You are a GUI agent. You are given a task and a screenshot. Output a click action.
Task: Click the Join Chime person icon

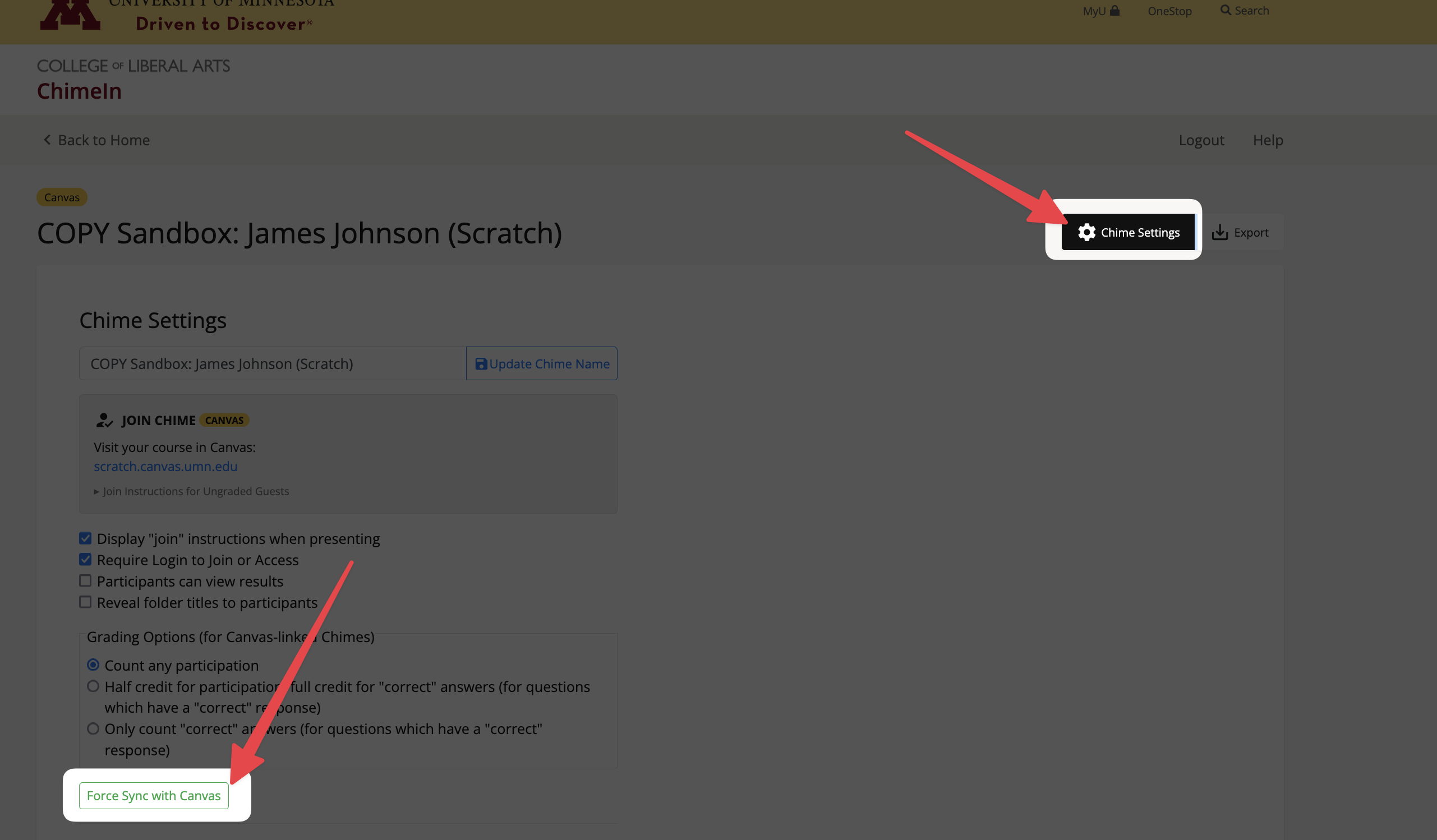click(x=104, y=421)
